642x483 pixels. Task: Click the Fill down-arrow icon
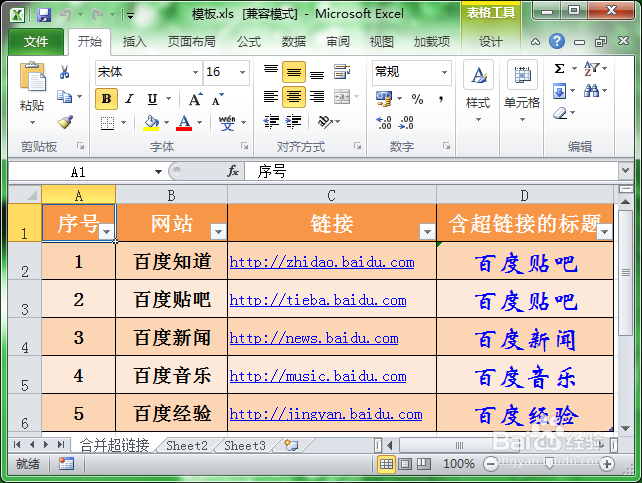pos(559,90)
